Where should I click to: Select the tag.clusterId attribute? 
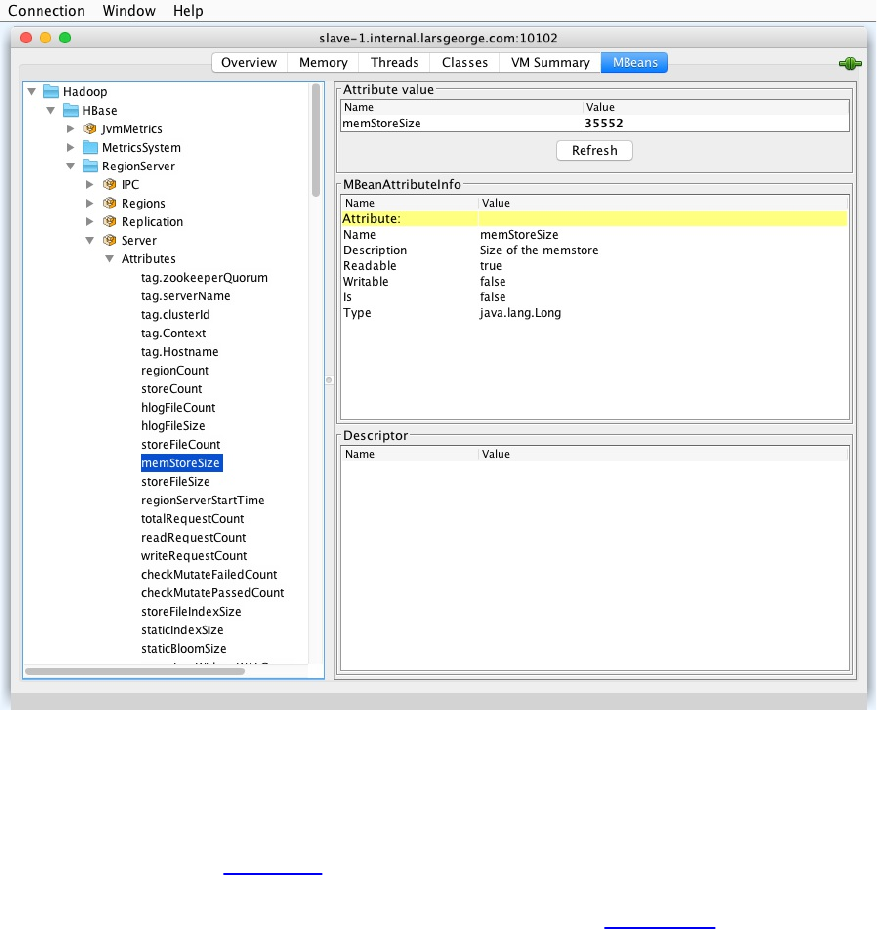[175, 315]
